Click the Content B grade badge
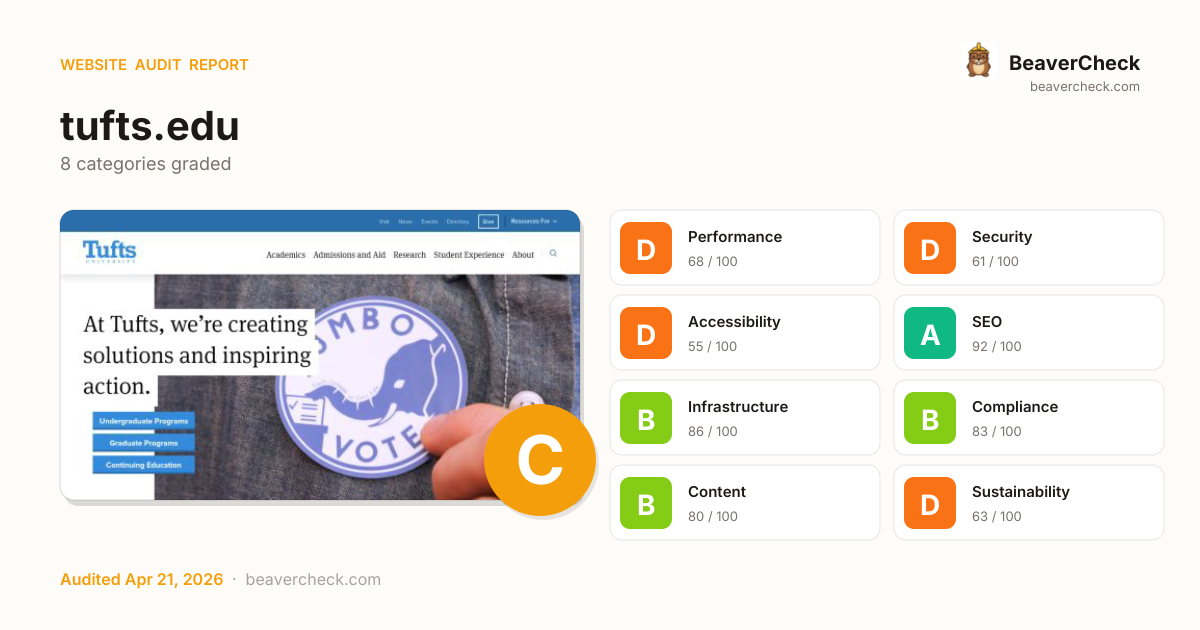This screenshot has height=630, width=1200. [x=646, y=503]
